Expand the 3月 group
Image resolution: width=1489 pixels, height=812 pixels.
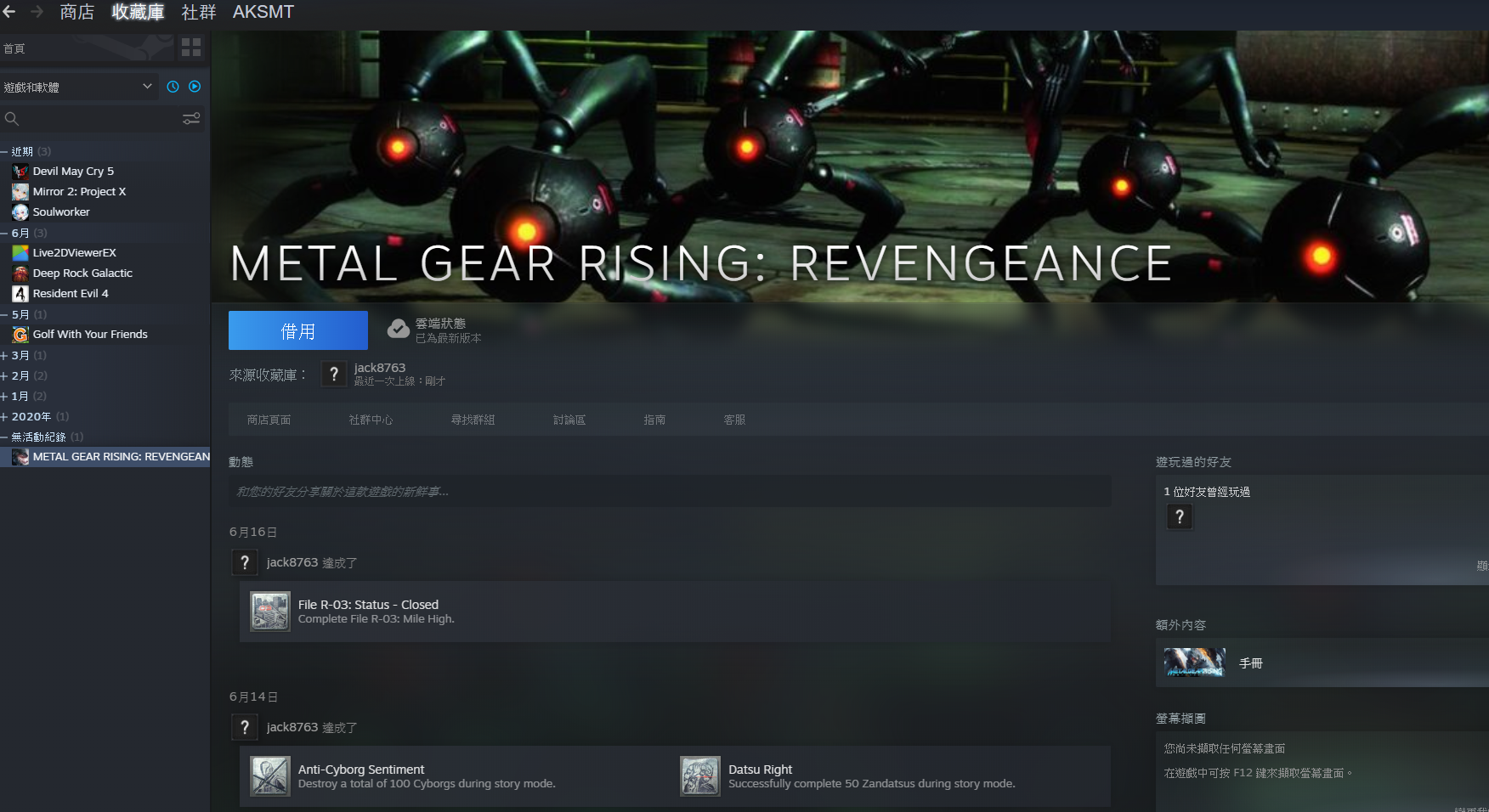tap(20, 355)
